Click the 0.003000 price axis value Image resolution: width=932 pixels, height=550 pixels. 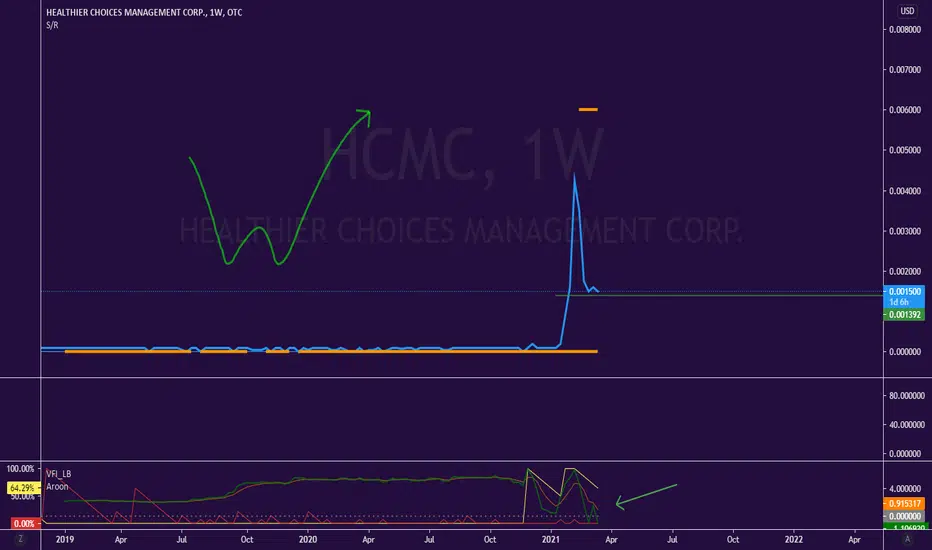click(905, 231)
